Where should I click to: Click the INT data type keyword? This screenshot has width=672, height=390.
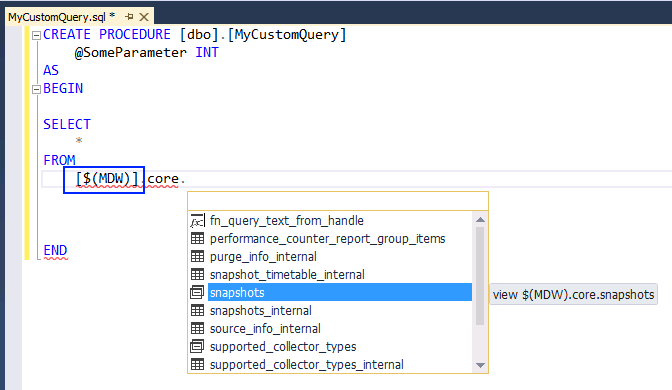[x=207, y=53]
